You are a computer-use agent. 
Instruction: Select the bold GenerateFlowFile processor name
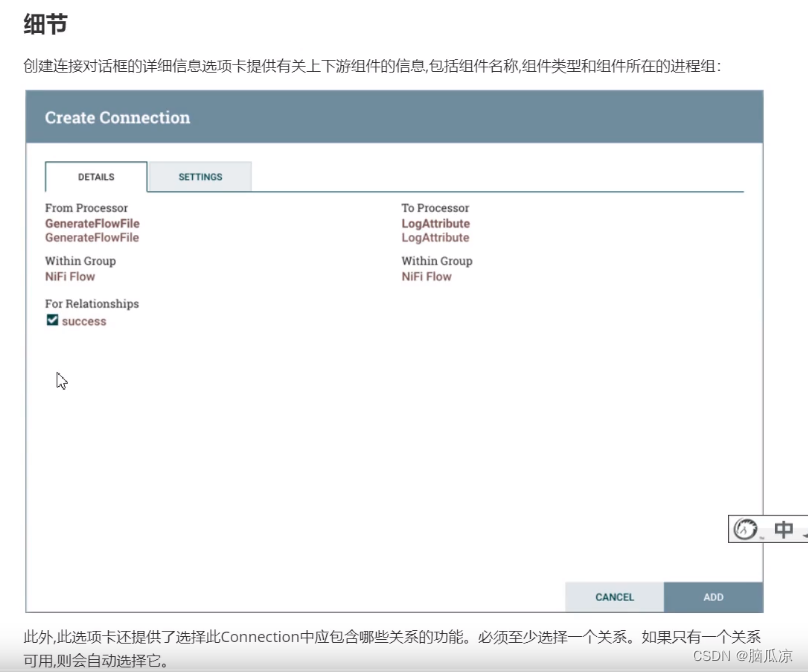92,224
